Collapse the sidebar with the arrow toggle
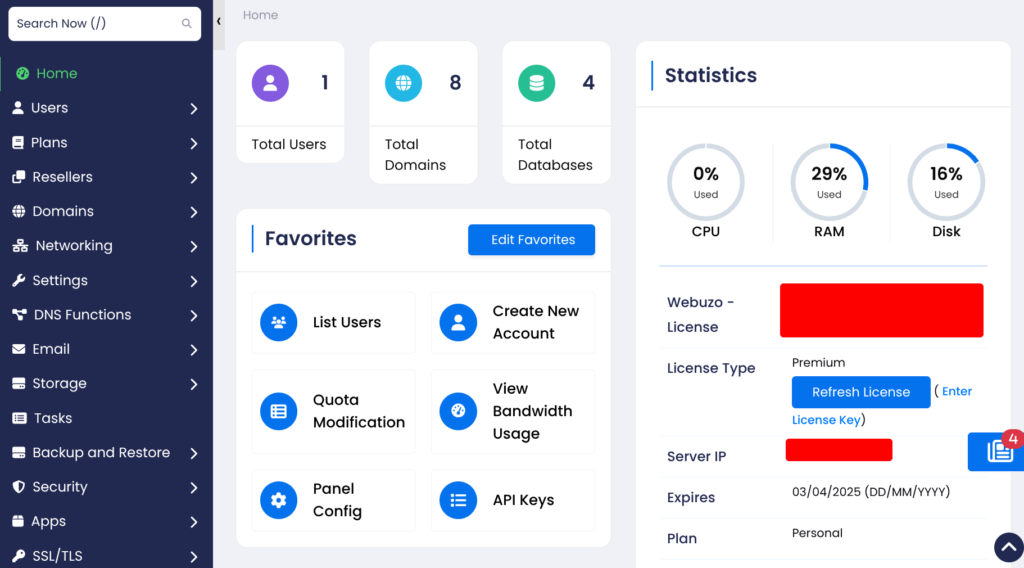The width and height of the screenshot is (1024, 568). 219,21
